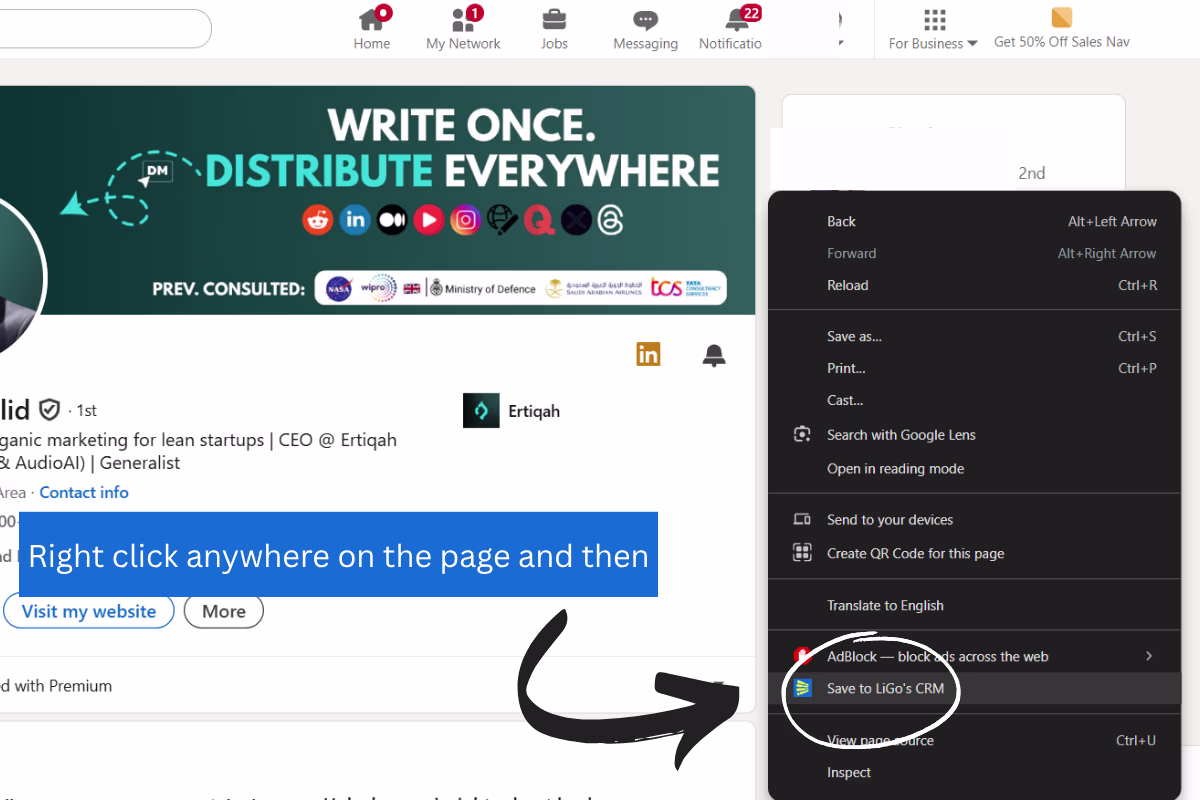This screenshot has height=800, width=1200.
Task: Expand the AdBlock submenu chevron
Action: coord(1150,656)
